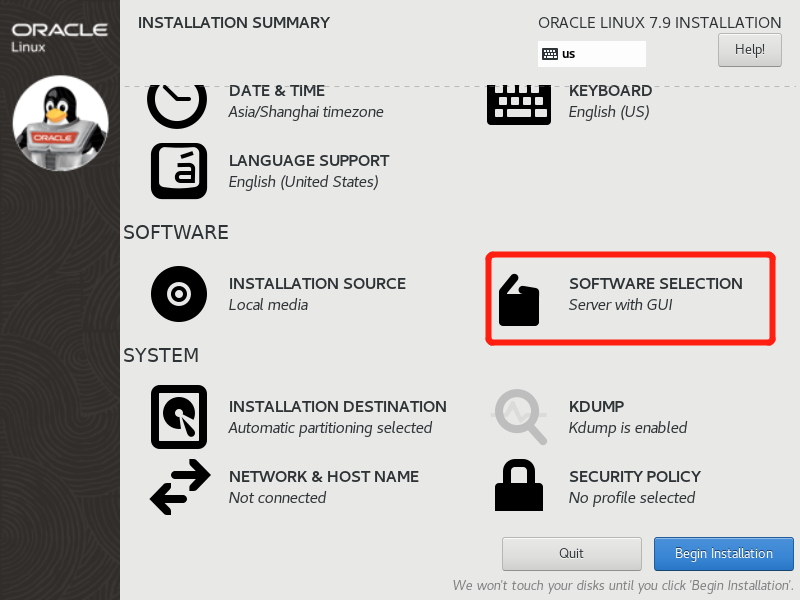The width and height of the screenshot is (800, 600).
Task: Click 'Automatic partitioning selected' text
Action: [x=330, y=428]
